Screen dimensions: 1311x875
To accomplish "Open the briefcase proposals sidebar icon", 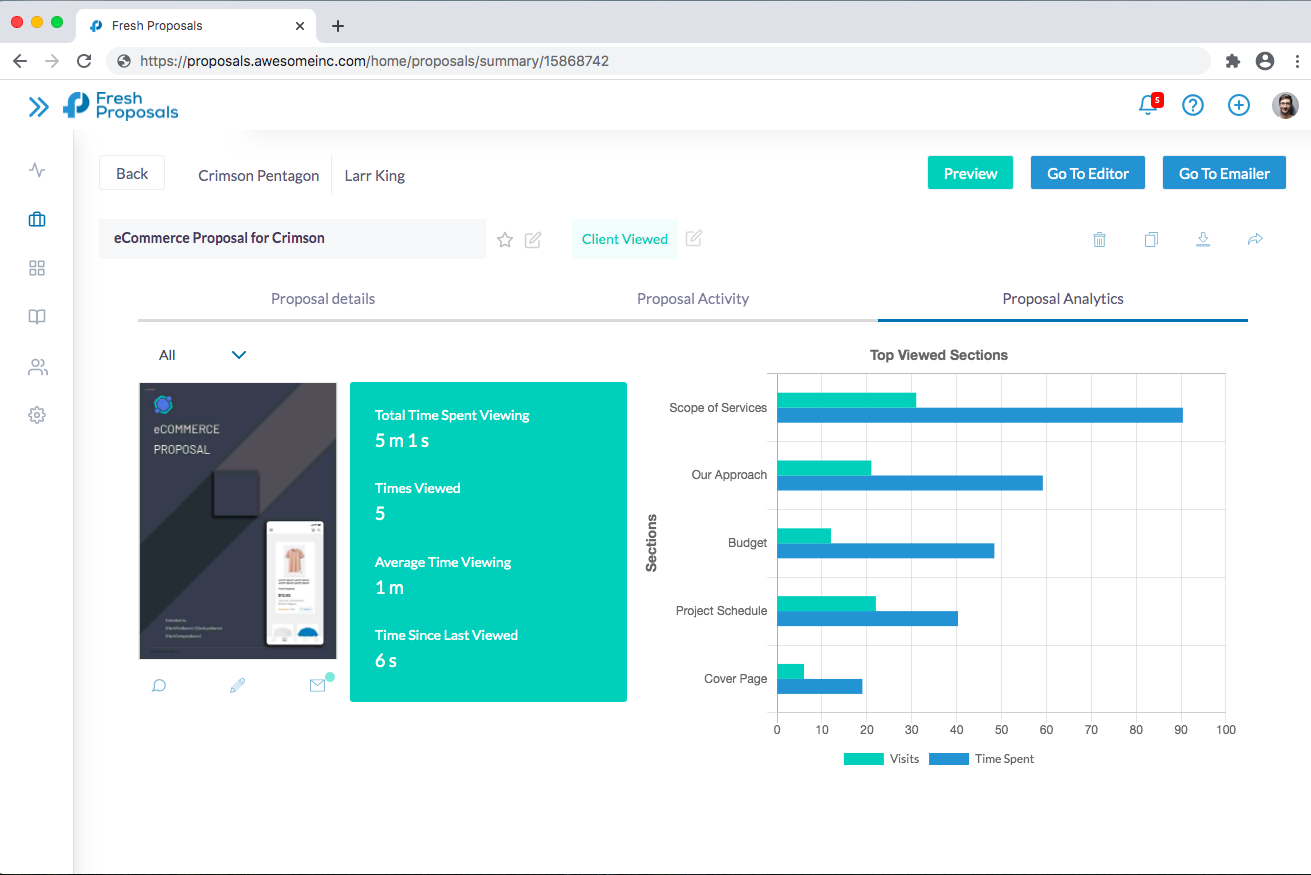I will point(37,219).
